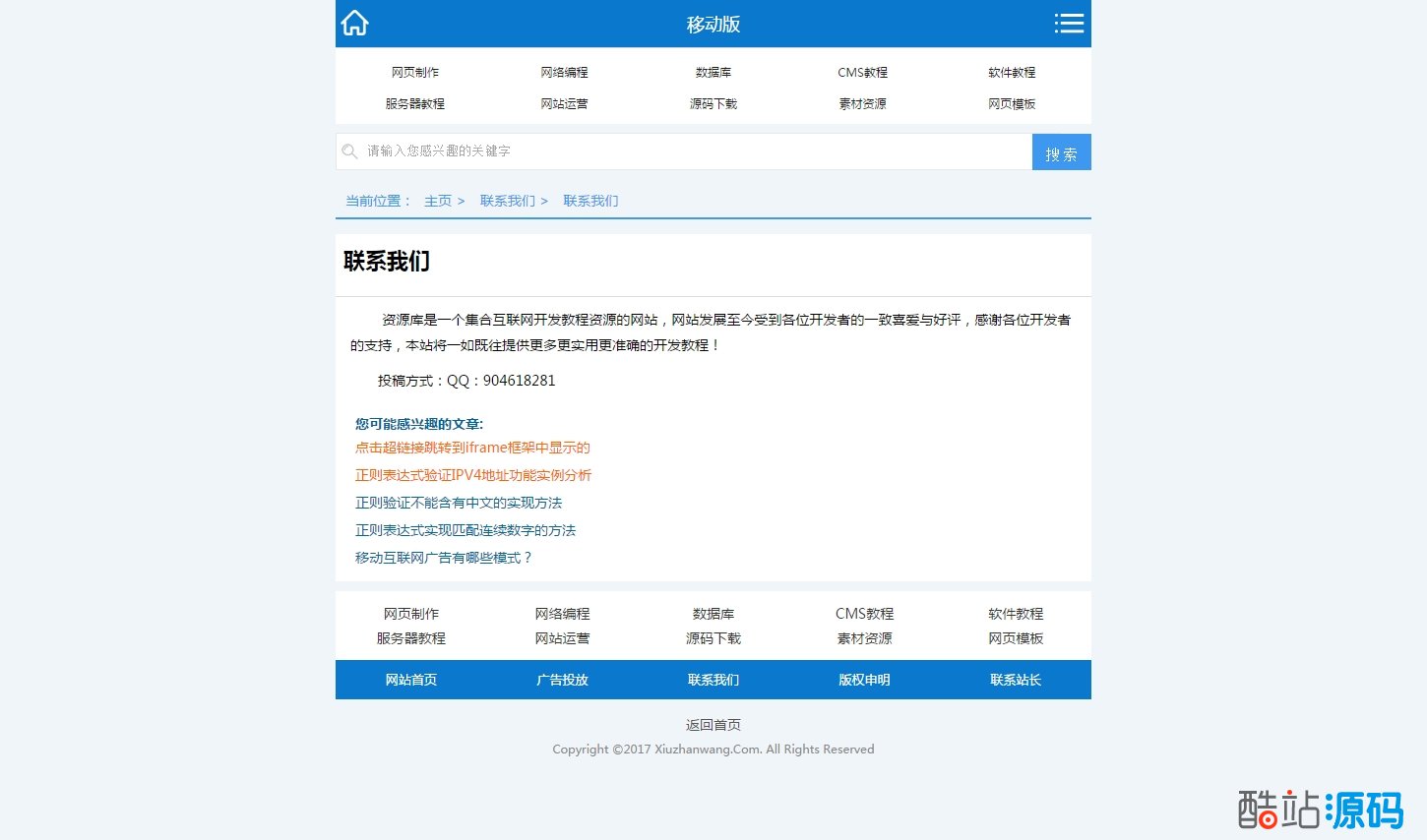Open article about iframe框架 hyperlink jump
The height and width of the screenshot is (840, 1427).
[x=472, y=448]
